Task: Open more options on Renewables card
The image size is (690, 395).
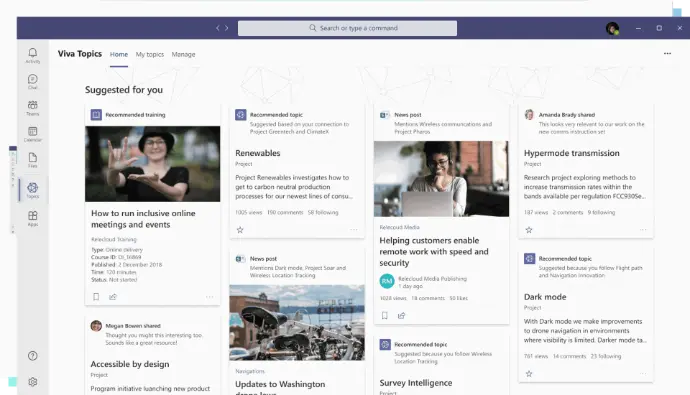Action: tap(354, 230)
